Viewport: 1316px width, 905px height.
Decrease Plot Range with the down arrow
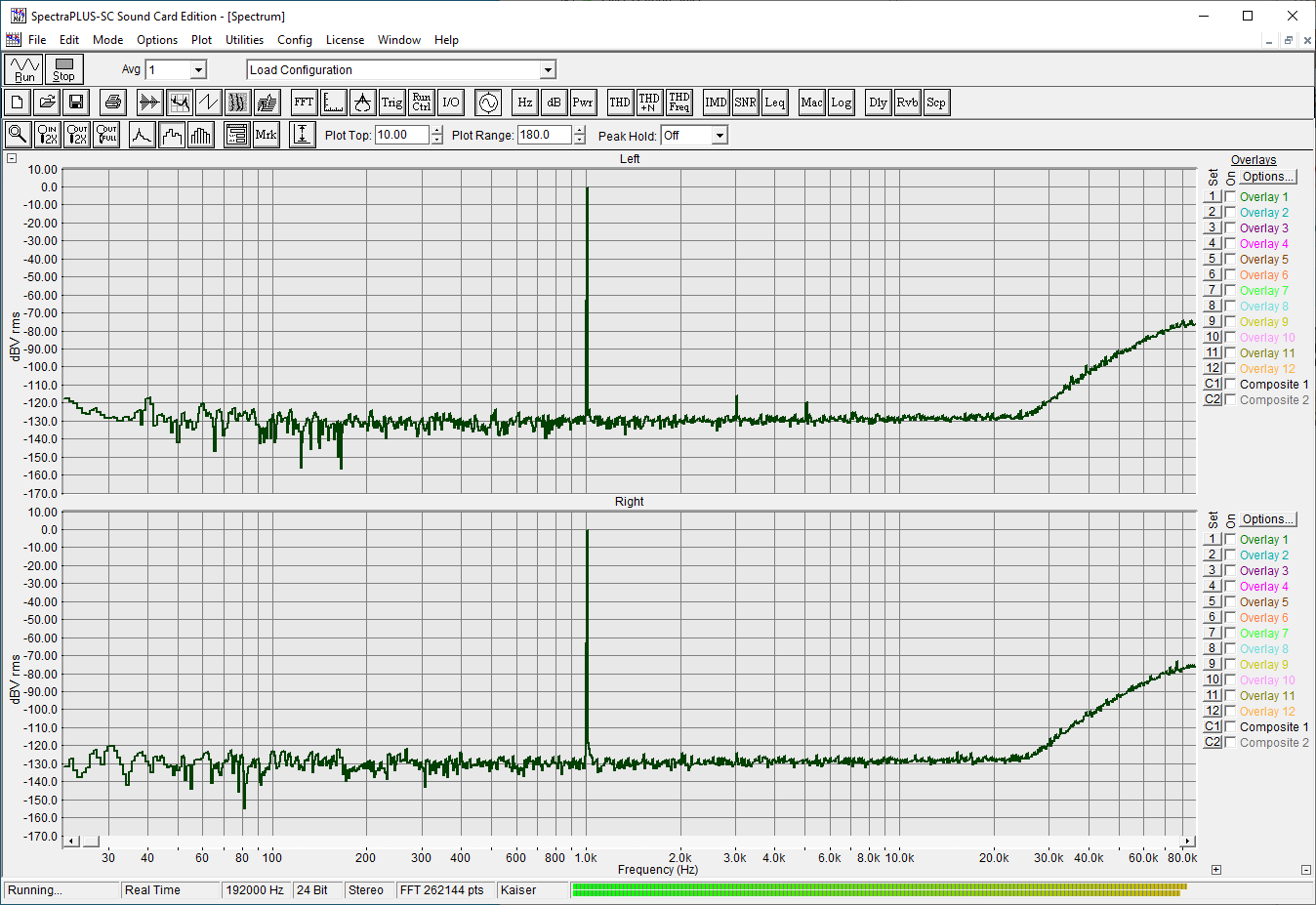click(579, 140)
